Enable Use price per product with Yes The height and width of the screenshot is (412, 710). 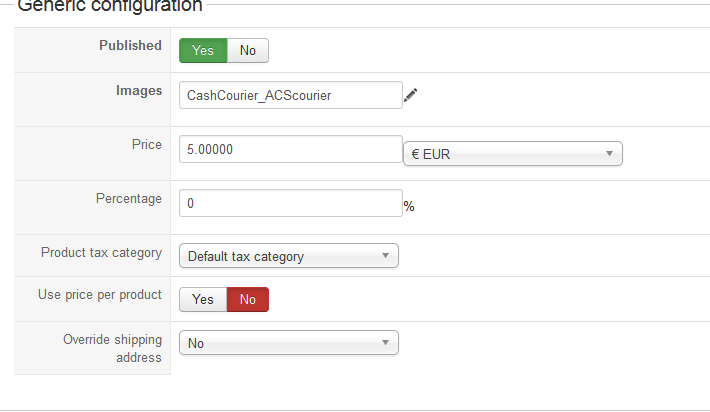(203, 299)
